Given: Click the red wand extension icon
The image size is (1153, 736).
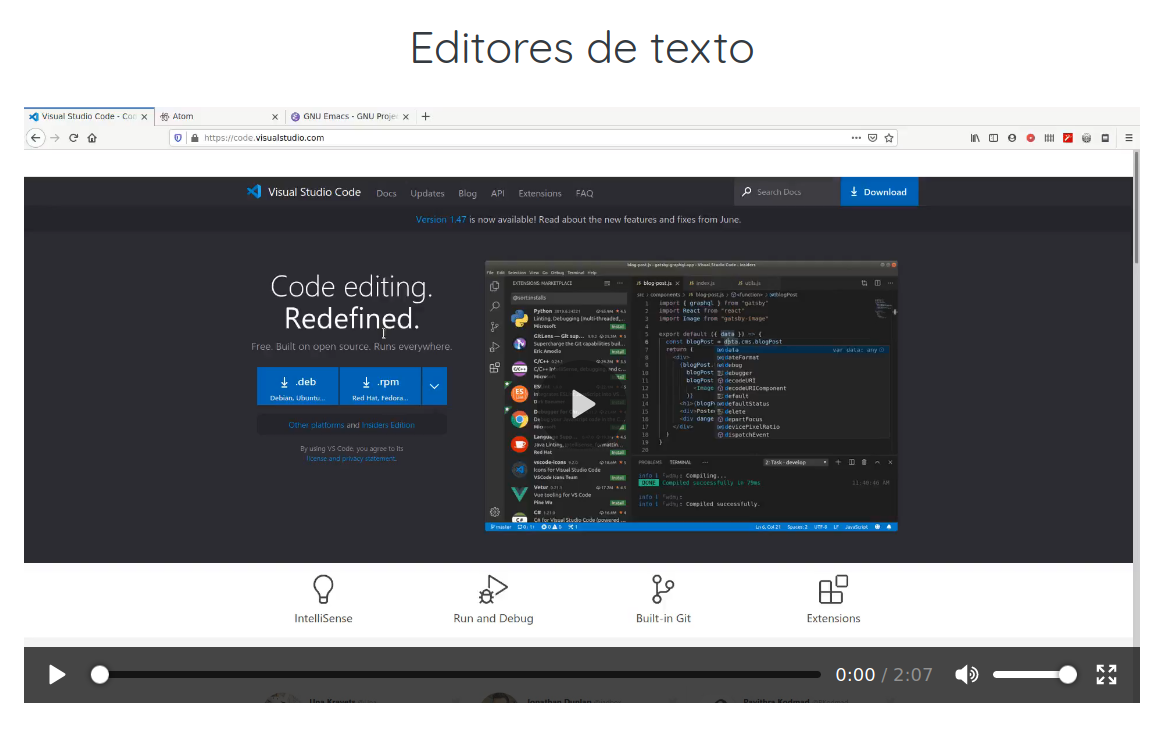Looking at the screenshot, I should [1068, 137].
